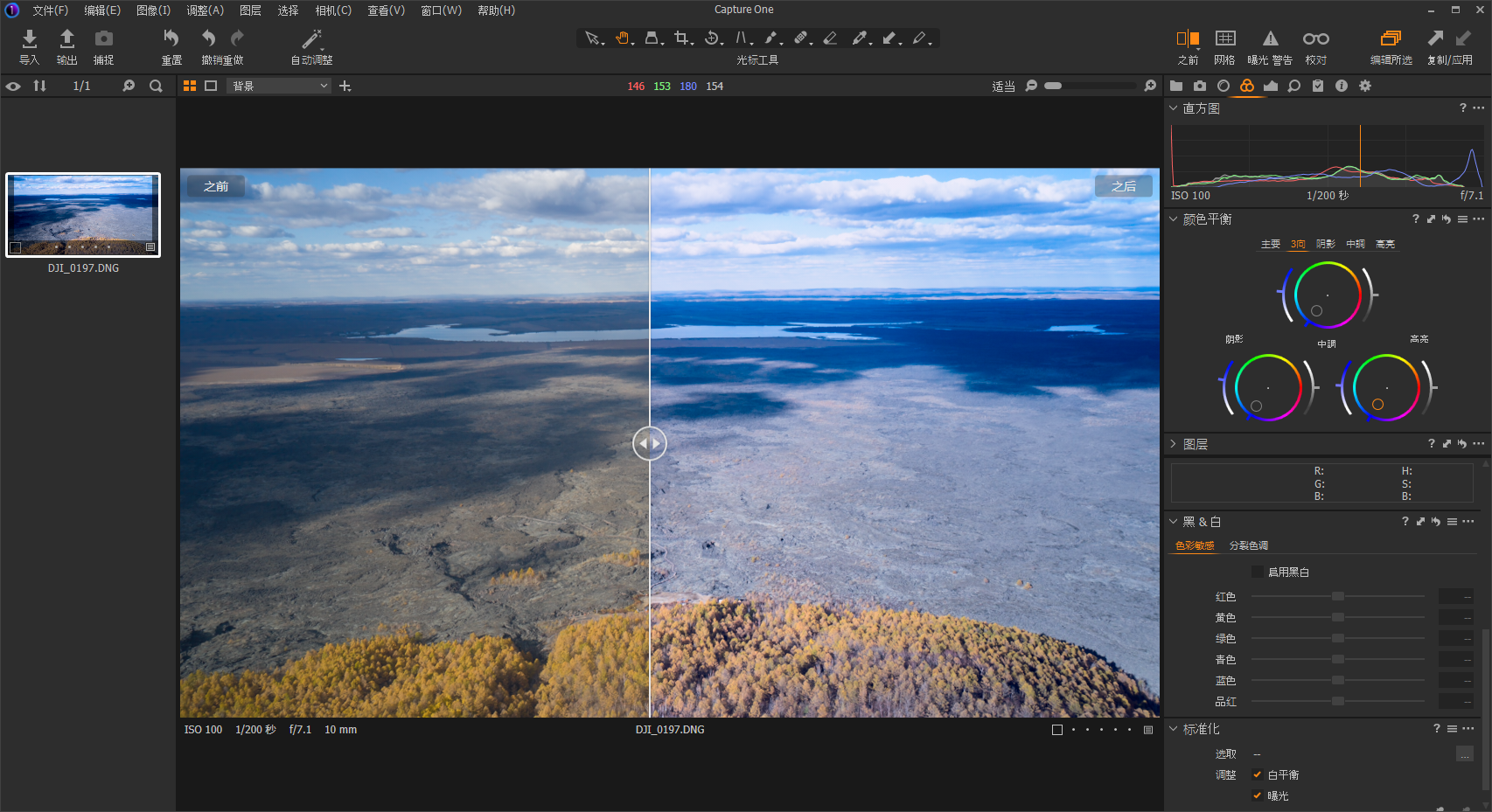Switch to the 分裂色调 tab

pos(1249,545)
